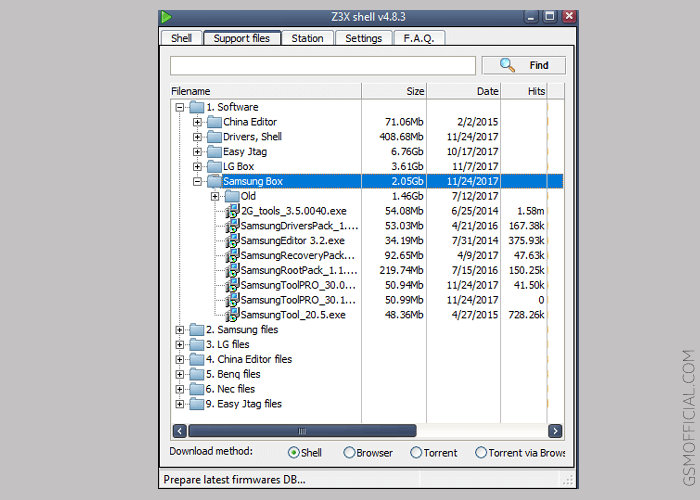Click the LG Box folder icon

[214, 166]
